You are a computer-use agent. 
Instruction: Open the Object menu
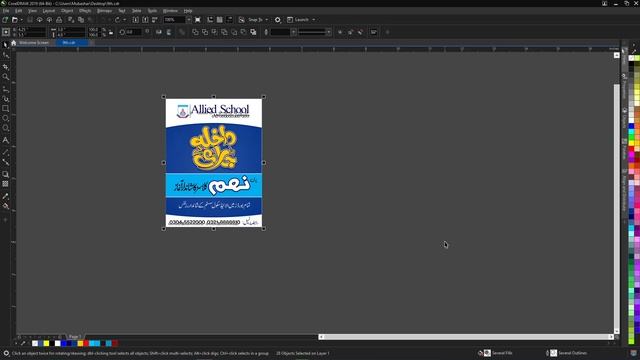point(67,11)
